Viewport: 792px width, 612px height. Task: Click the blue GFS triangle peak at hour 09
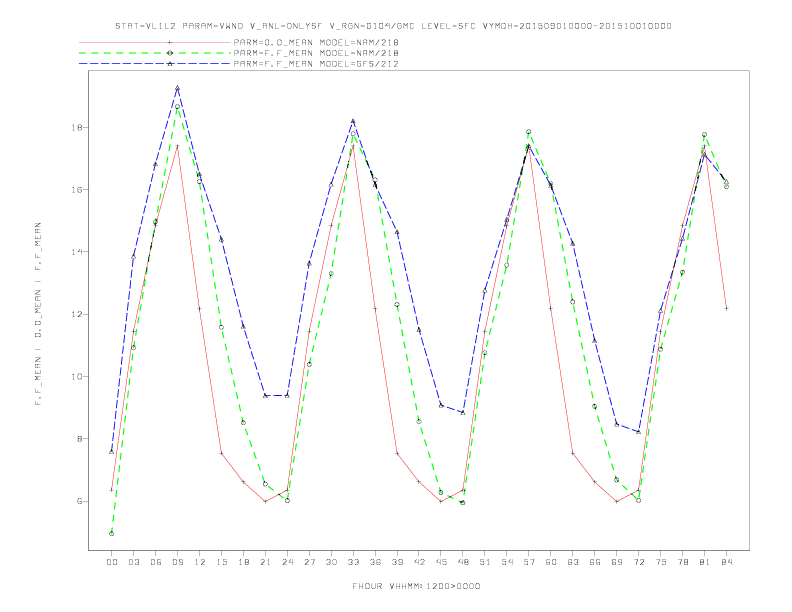click(177, 88)
